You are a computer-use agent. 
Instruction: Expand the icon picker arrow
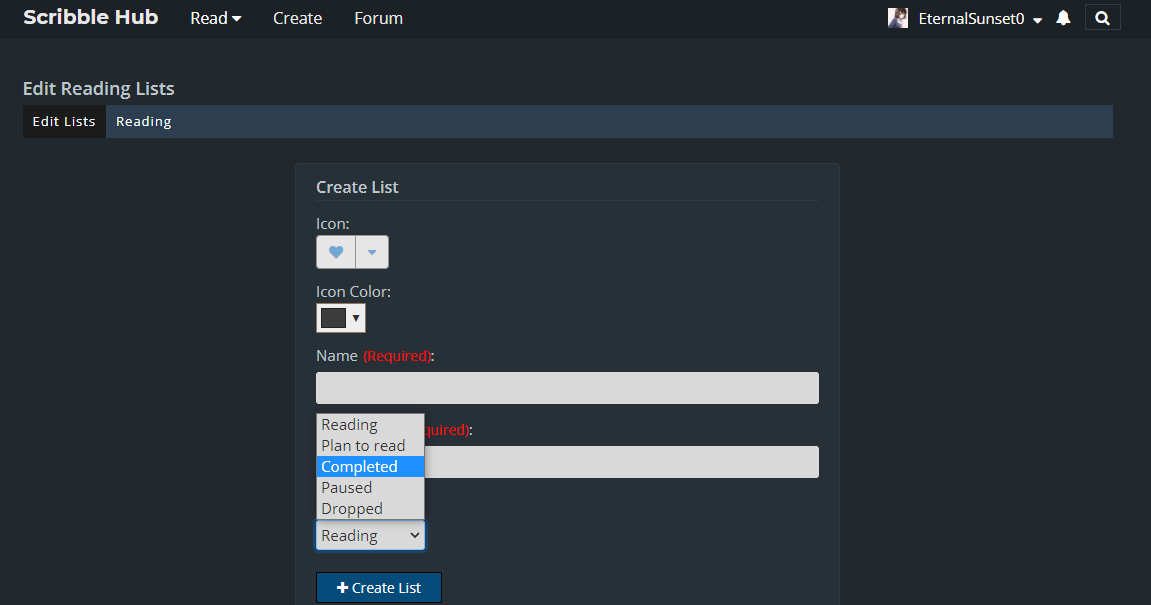(x=372, y=252)
